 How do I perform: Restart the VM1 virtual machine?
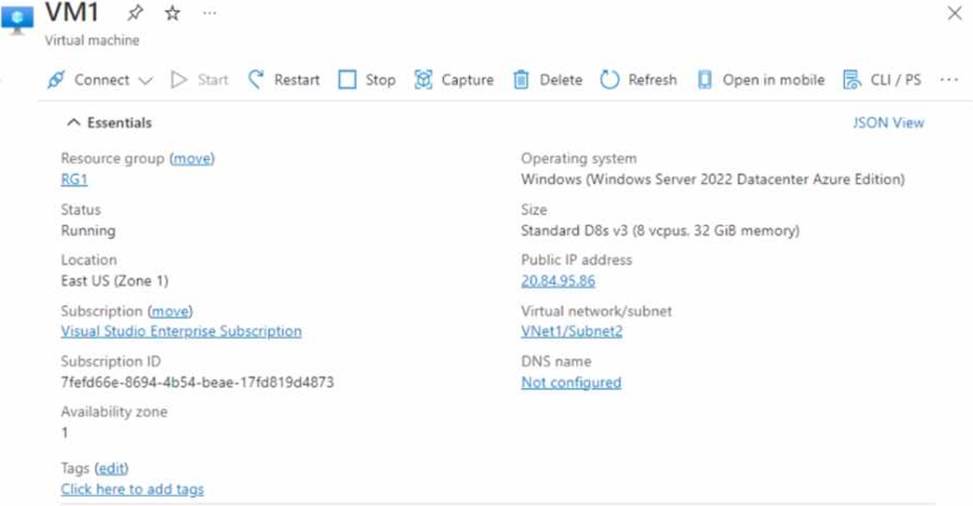coord(284,80)
